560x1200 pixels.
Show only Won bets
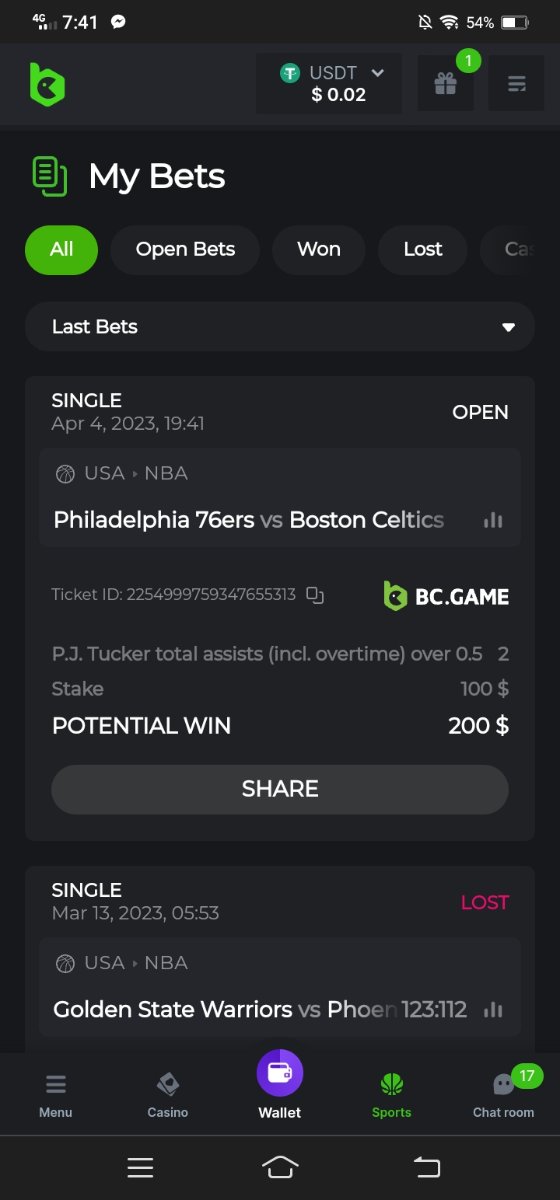[319, 250]
